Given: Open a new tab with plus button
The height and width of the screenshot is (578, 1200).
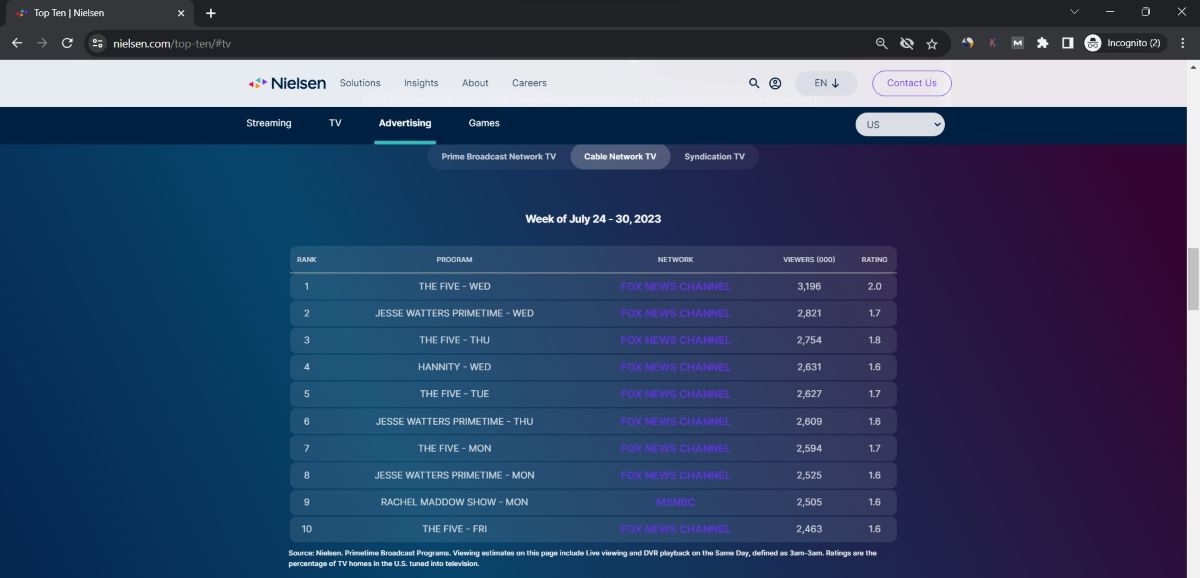Looking at the screenshot, I should (211, 13).
